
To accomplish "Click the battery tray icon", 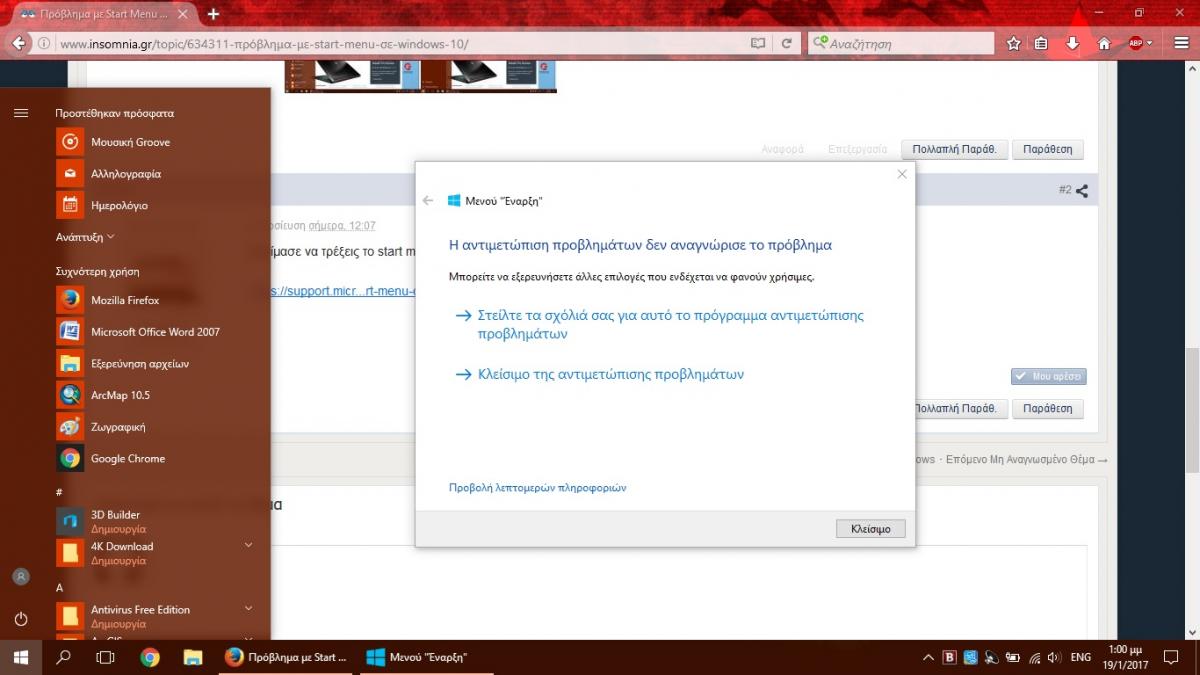I will [x=1012, y=657].
